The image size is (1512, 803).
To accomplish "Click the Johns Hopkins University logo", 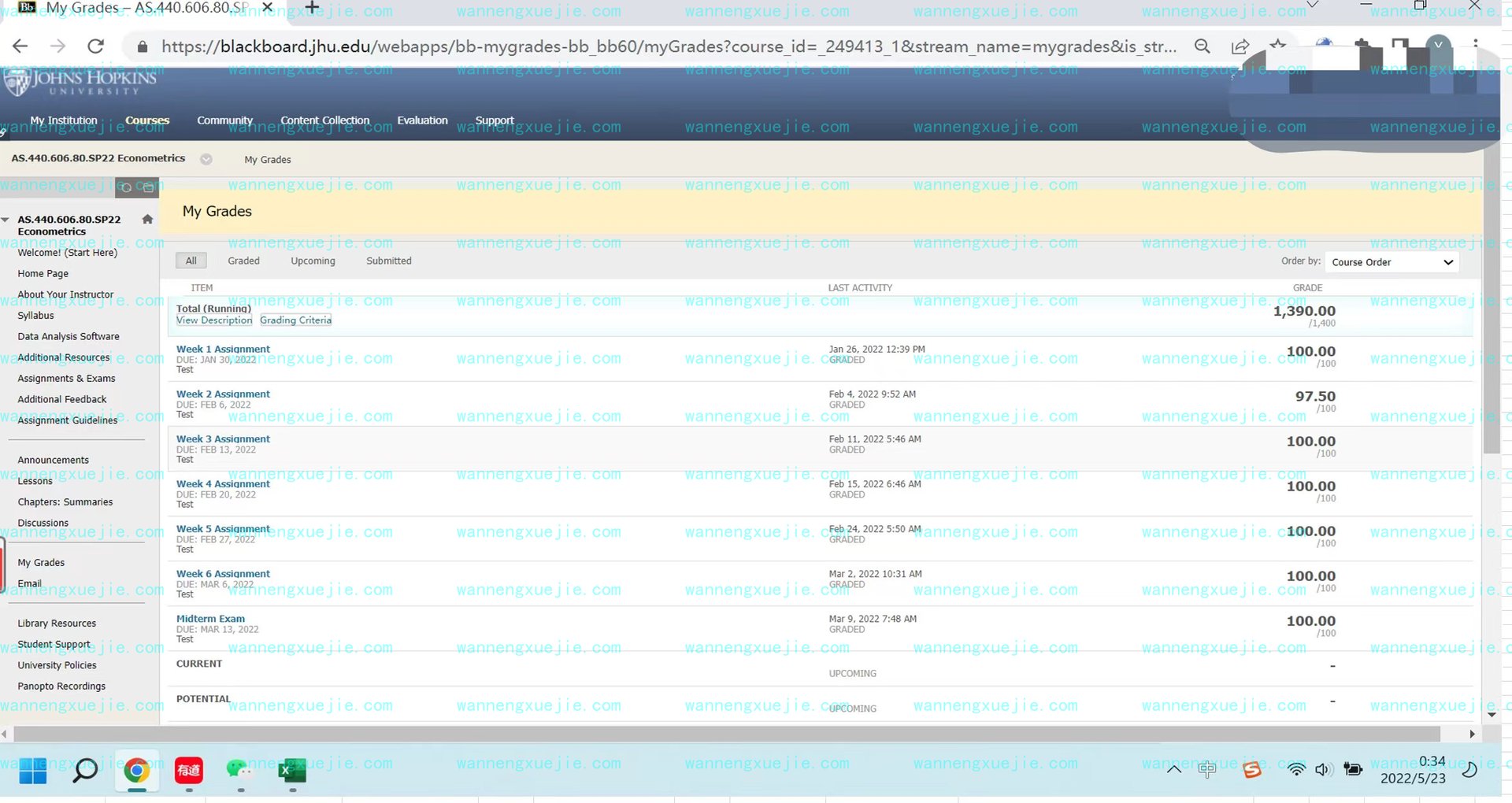I will (80, 82).
